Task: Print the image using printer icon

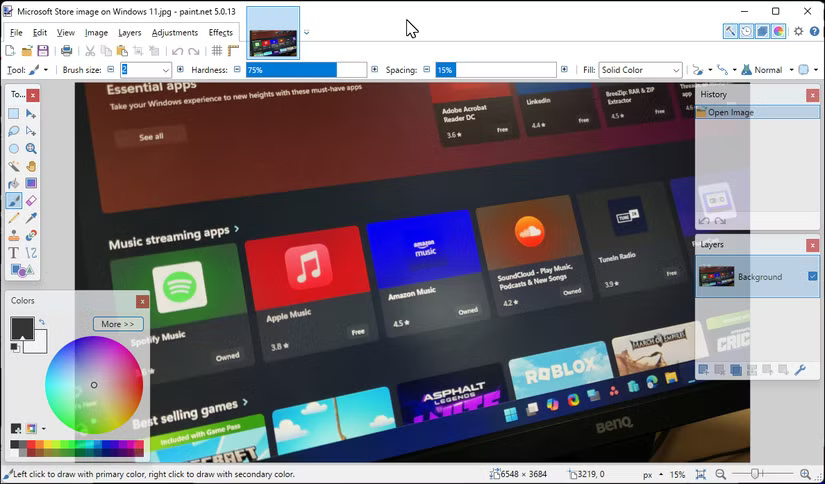Action: 66,51
